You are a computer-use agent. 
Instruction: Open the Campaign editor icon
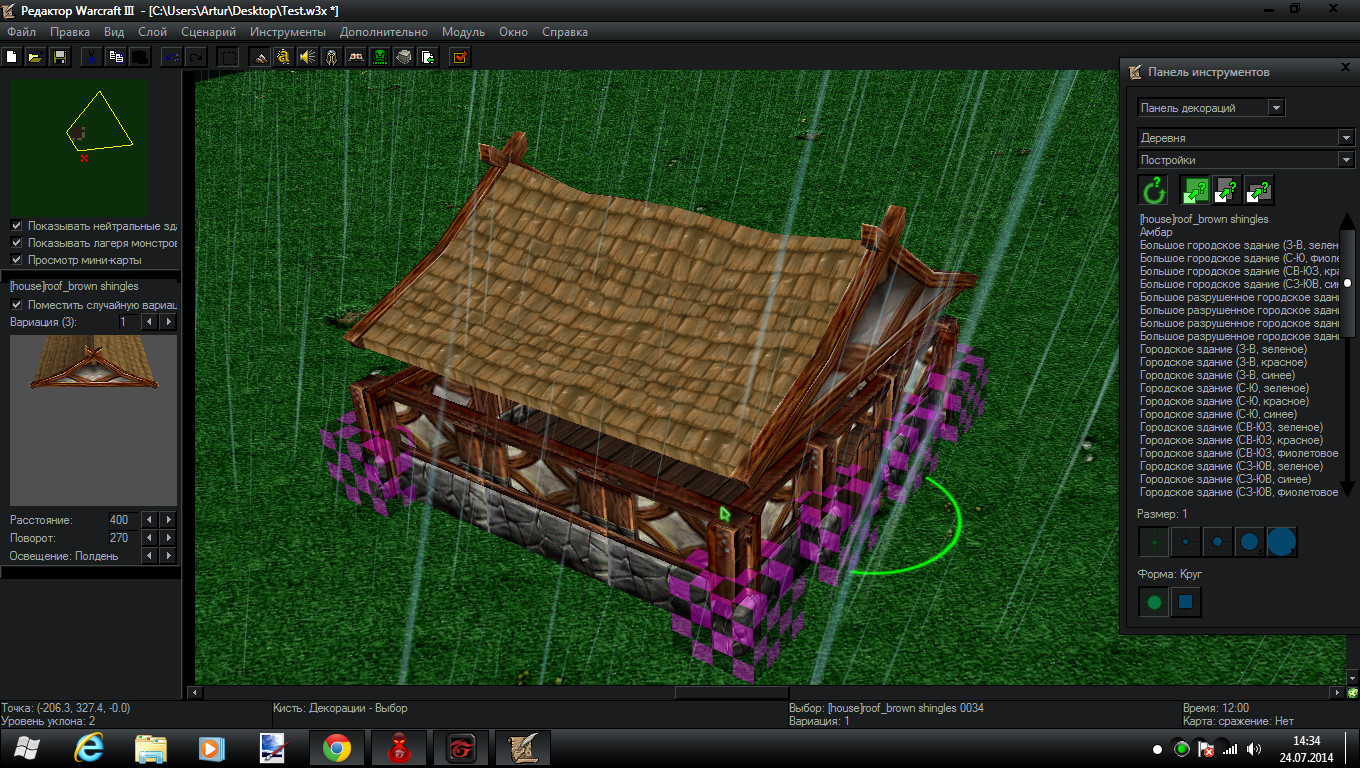pos(355,57)
